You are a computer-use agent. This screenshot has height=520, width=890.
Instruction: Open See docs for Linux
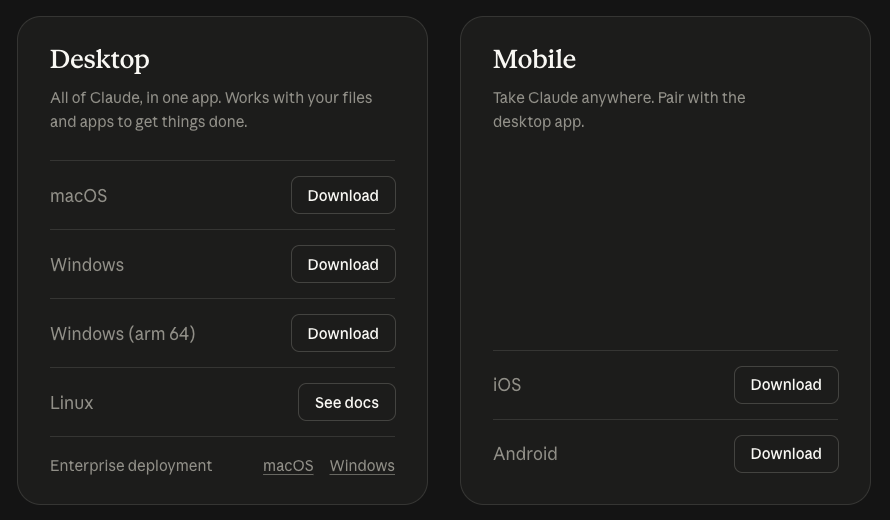click(x=347, y=402)
